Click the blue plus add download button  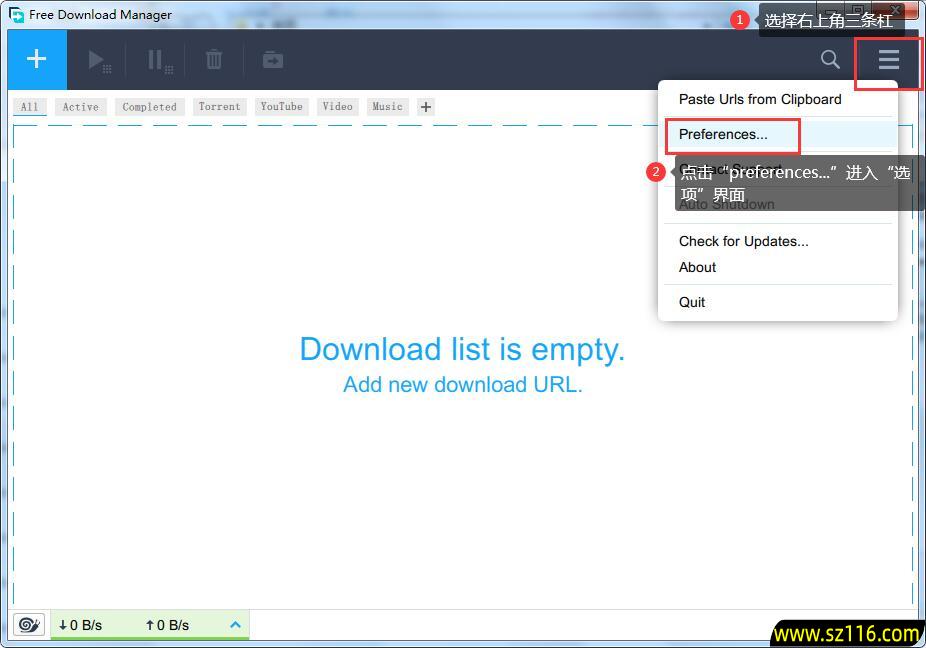[x=37, y=60]
